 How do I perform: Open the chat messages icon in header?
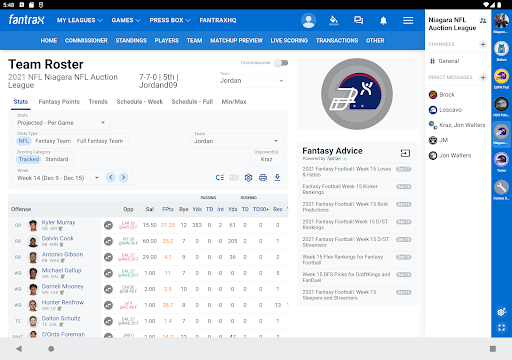[x=358, y=20]
